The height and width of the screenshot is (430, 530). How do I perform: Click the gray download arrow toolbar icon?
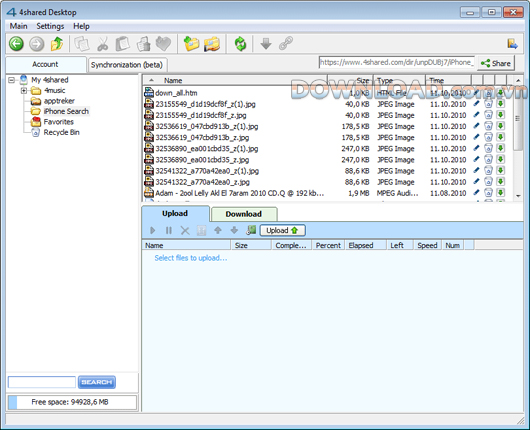point(266,43)
